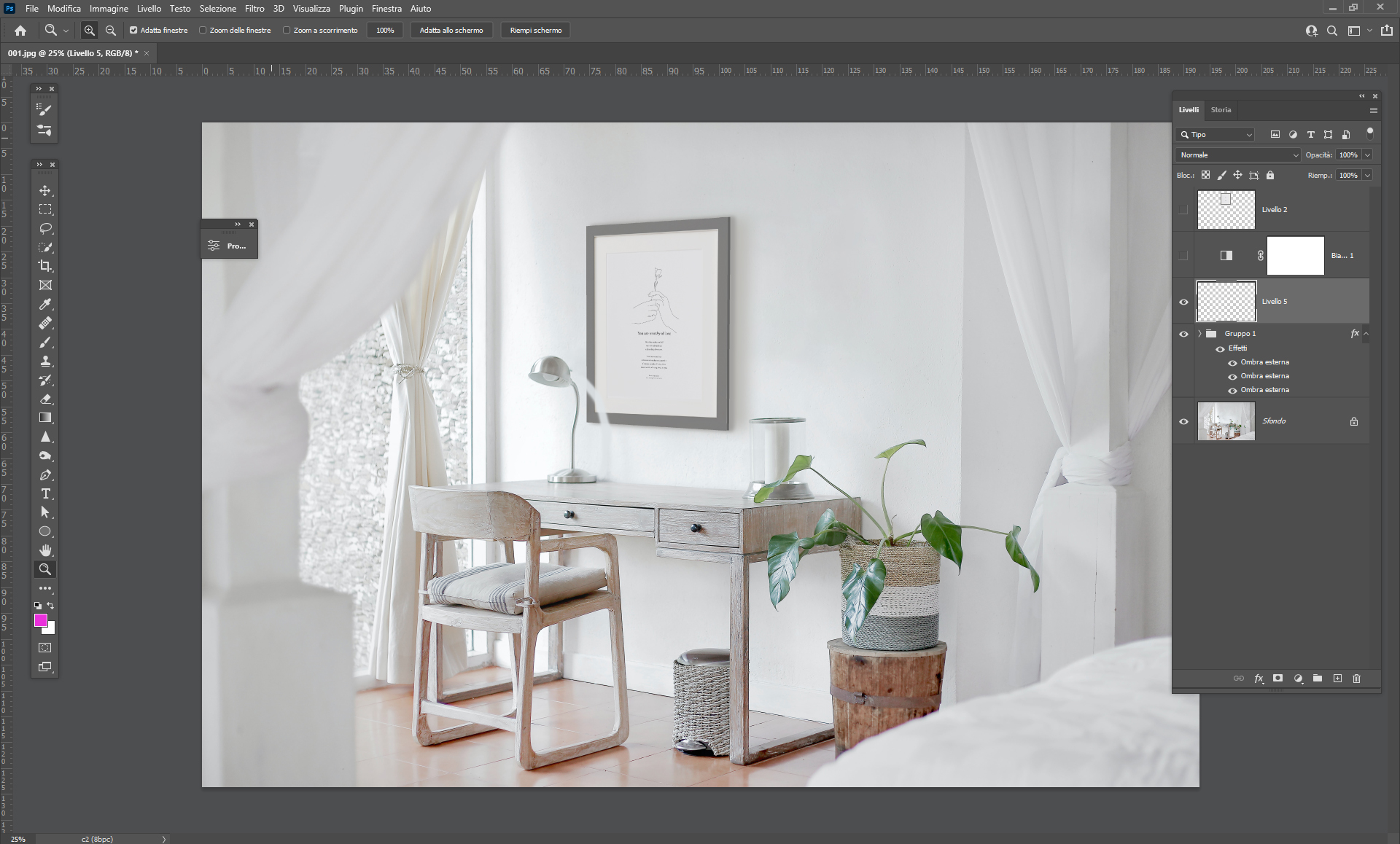
Task: Click the magenta foreground color swatch
Action: (x=41, y=620)
